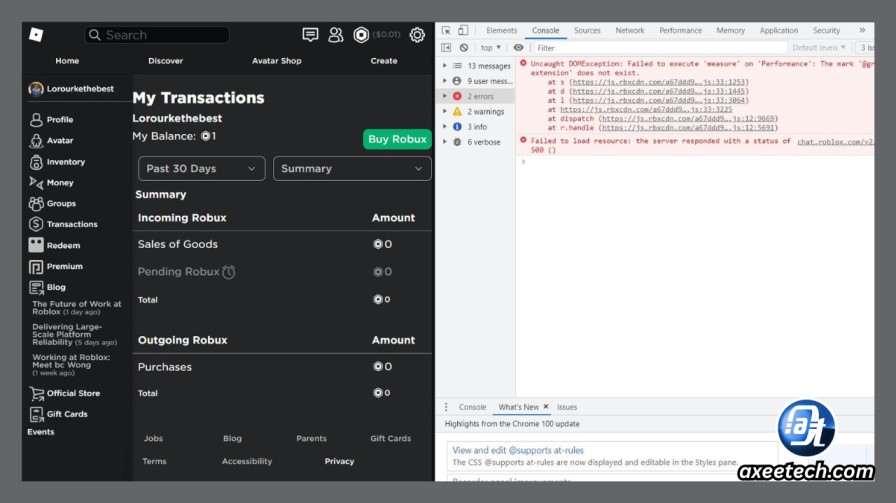
Task: Open the chat.roblox.com error link
Action: point(835,142)
